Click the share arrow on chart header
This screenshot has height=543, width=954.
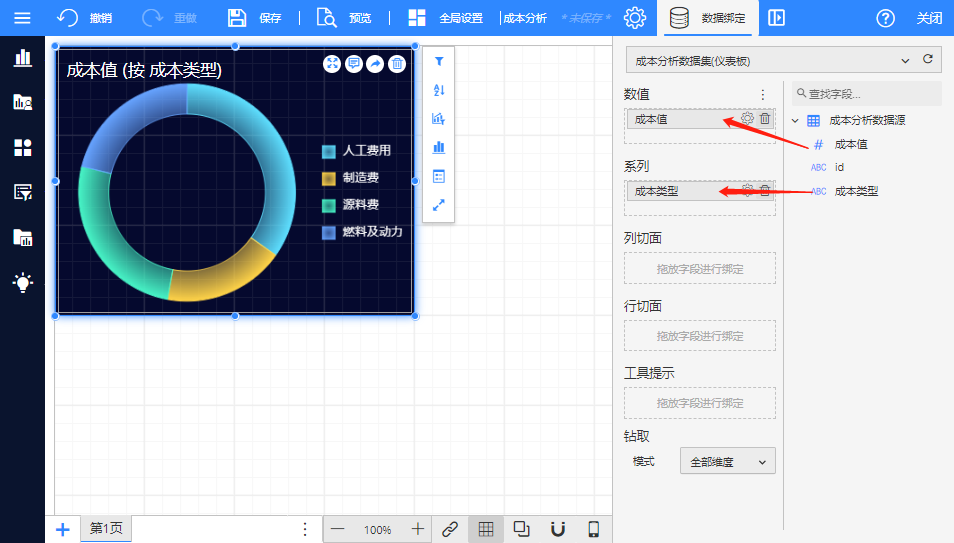coord(375,64)
